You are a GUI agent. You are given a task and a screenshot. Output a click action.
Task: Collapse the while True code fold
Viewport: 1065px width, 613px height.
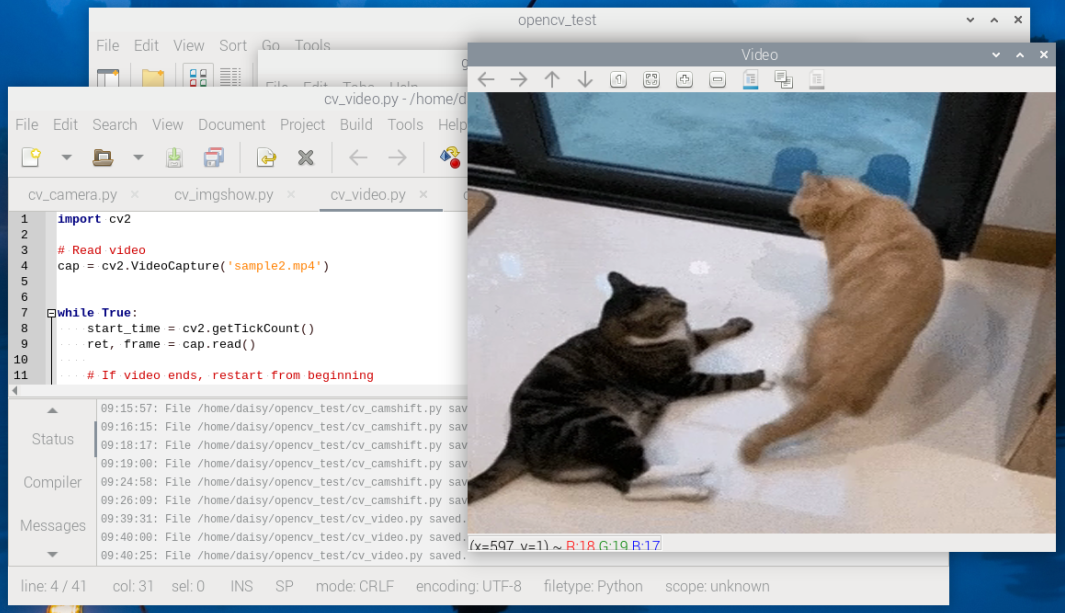[x=51, y=313]
